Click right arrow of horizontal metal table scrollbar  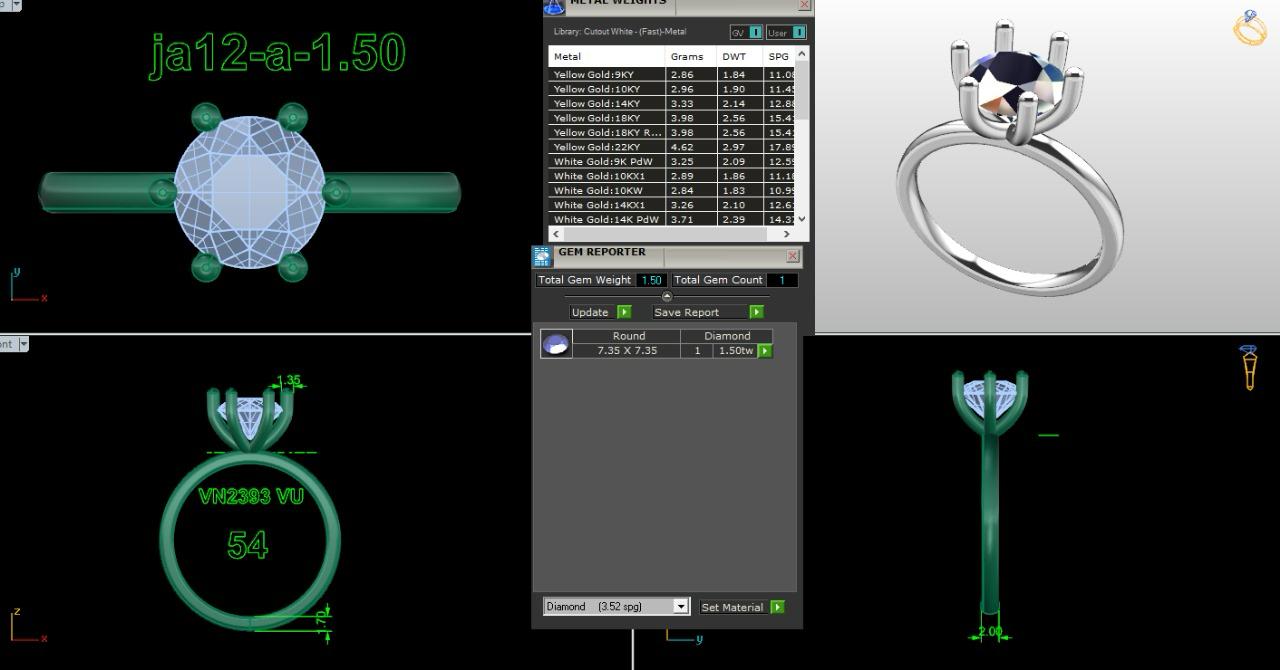(786, 233)
